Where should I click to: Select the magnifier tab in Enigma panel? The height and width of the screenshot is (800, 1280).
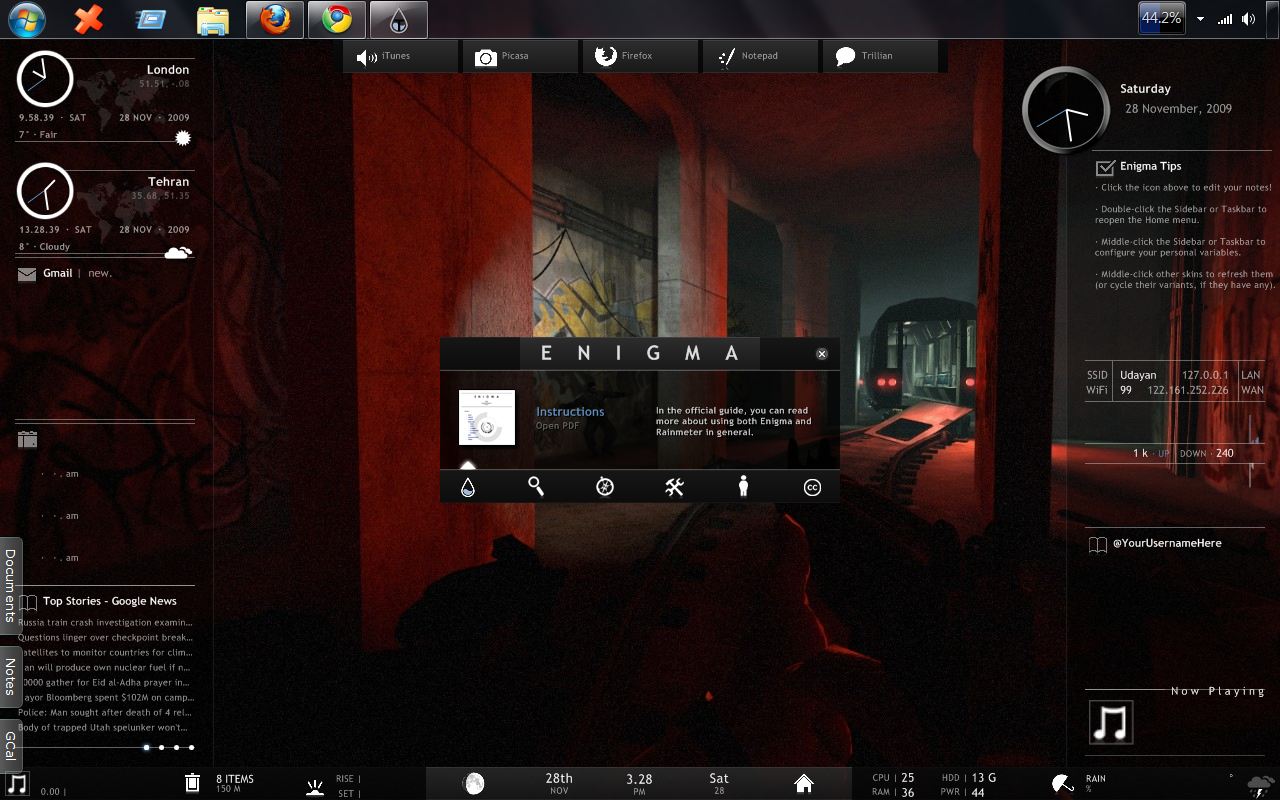pyautogui.click(x=536, y=487)
